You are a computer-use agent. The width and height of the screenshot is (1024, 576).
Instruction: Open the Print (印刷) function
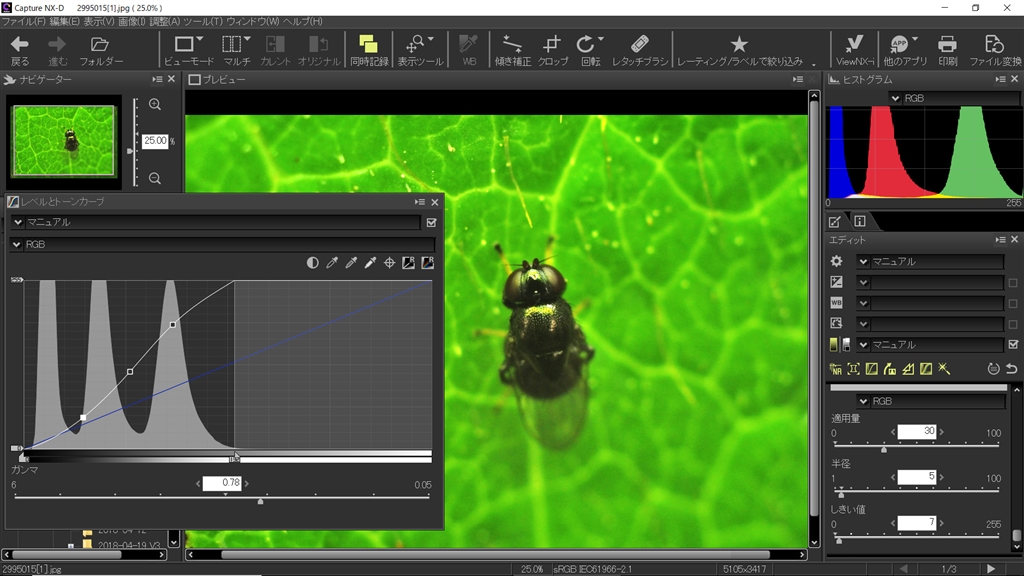(947, 49)
